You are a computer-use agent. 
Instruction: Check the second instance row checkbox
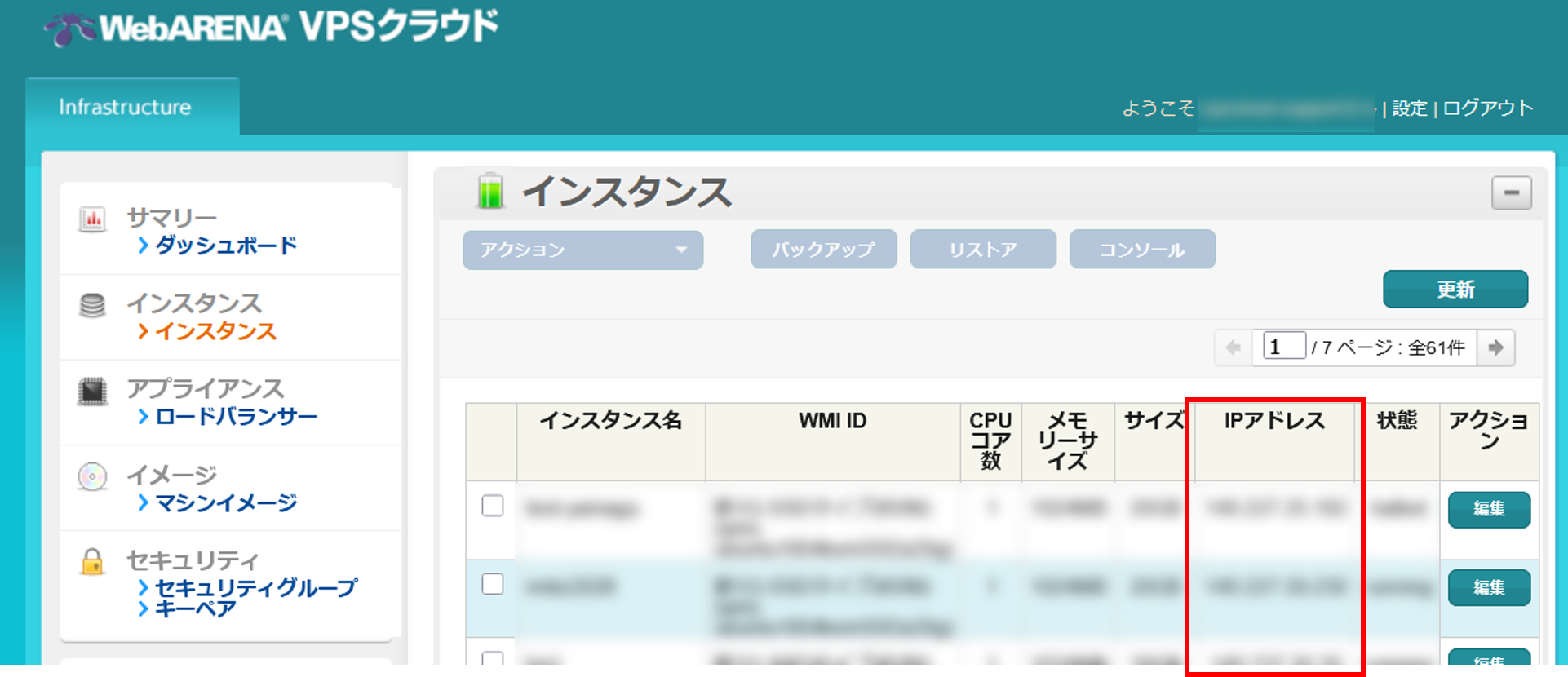pos(493,584)
